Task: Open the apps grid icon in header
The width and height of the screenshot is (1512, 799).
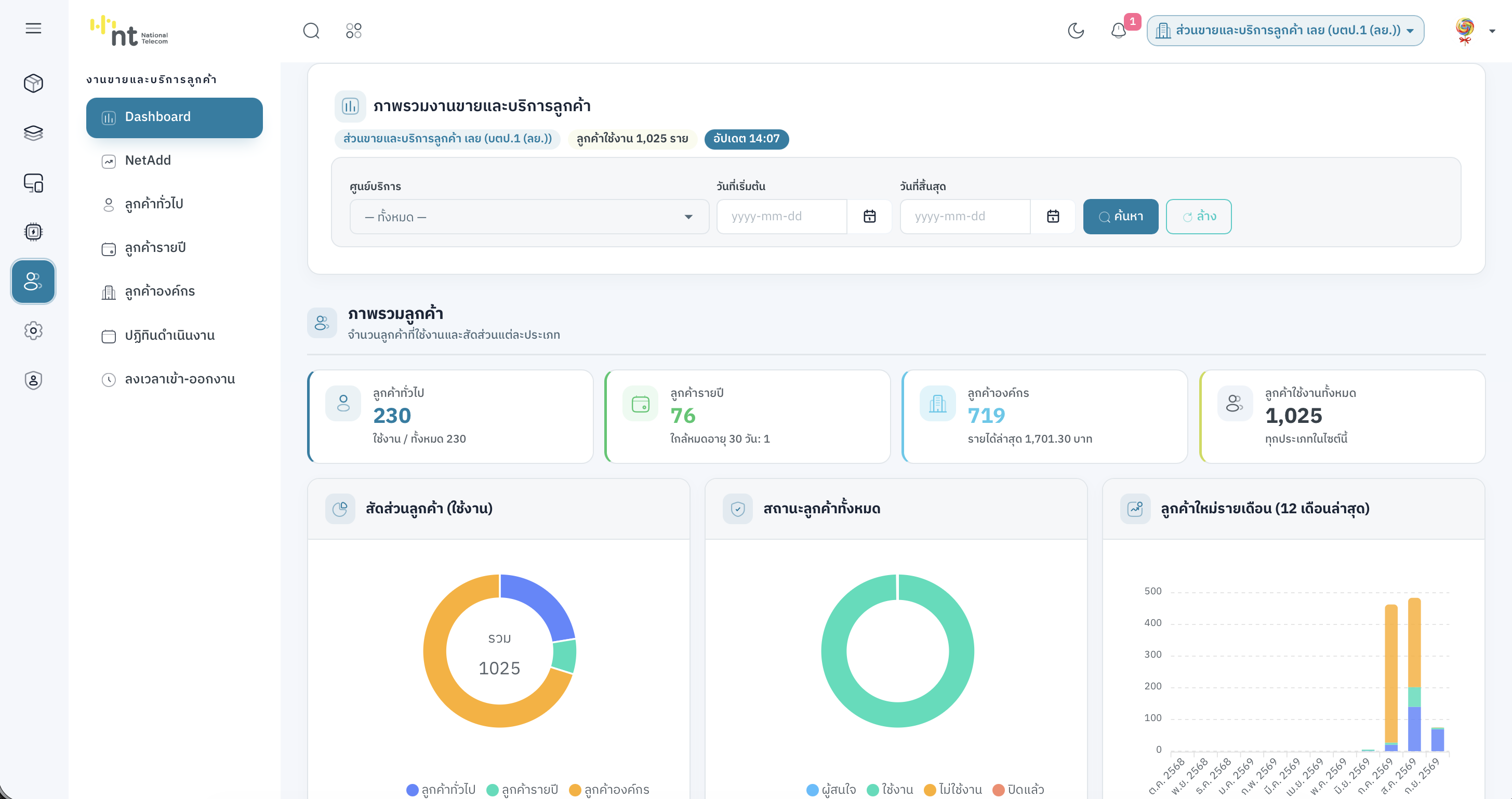Action: point(353,31)
